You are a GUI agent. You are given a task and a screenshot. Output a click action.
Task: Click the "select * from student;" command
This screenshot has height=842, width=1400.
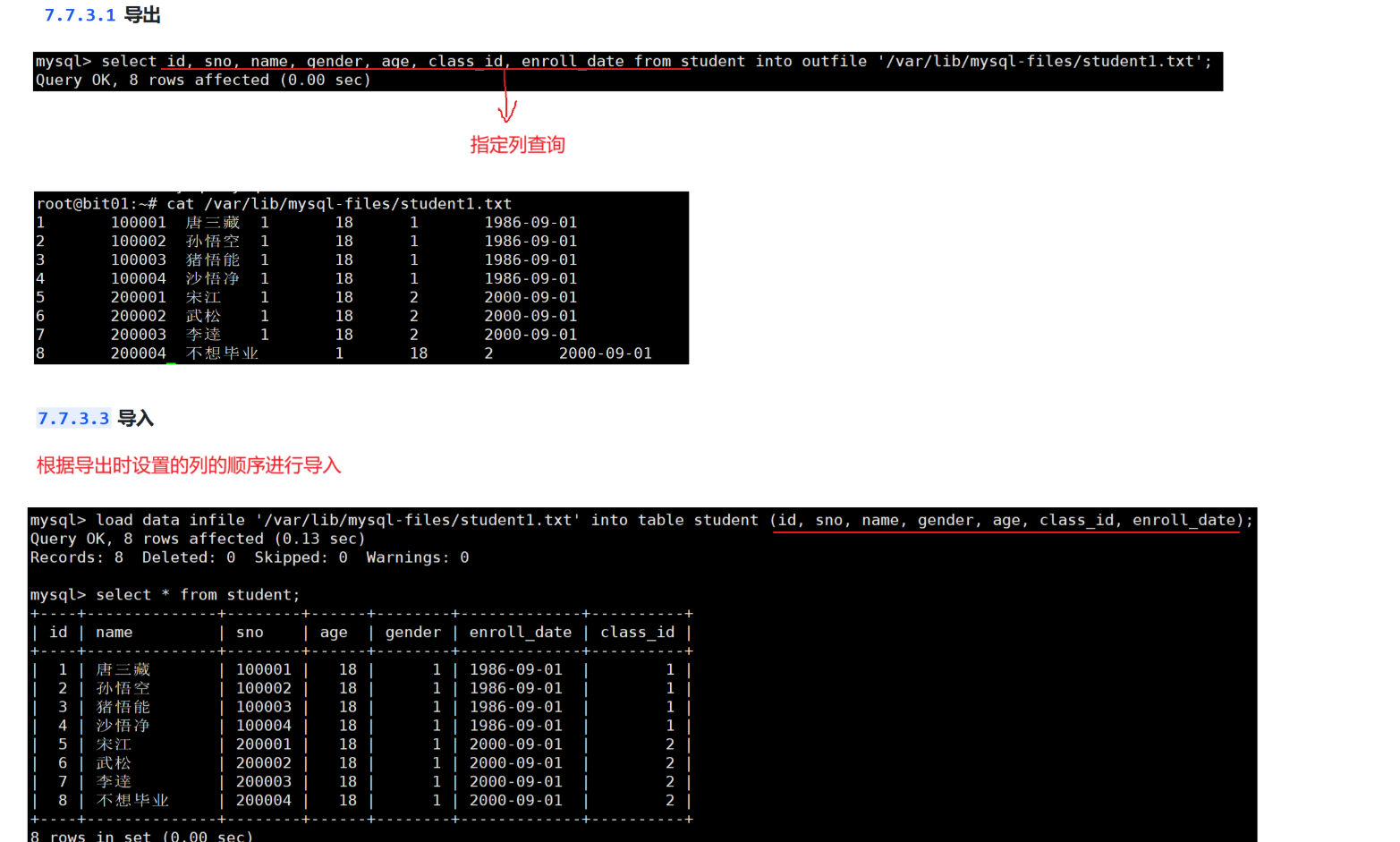tap(198, 596)
